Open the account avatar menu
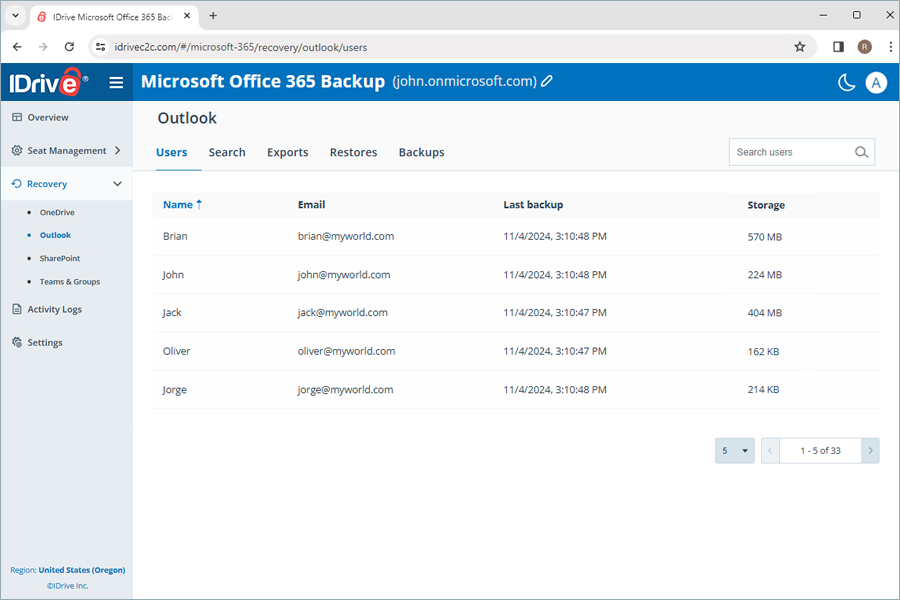This screenshot has width=900, height=600. point(877,83)
